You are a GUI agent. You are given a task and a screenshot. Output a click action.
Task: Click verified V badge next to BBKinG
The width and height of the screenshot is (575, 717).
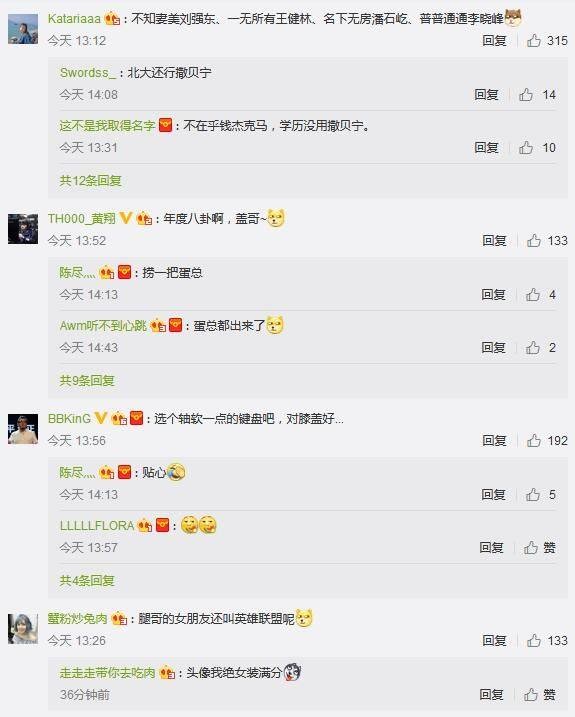click(x=101, y=417)
